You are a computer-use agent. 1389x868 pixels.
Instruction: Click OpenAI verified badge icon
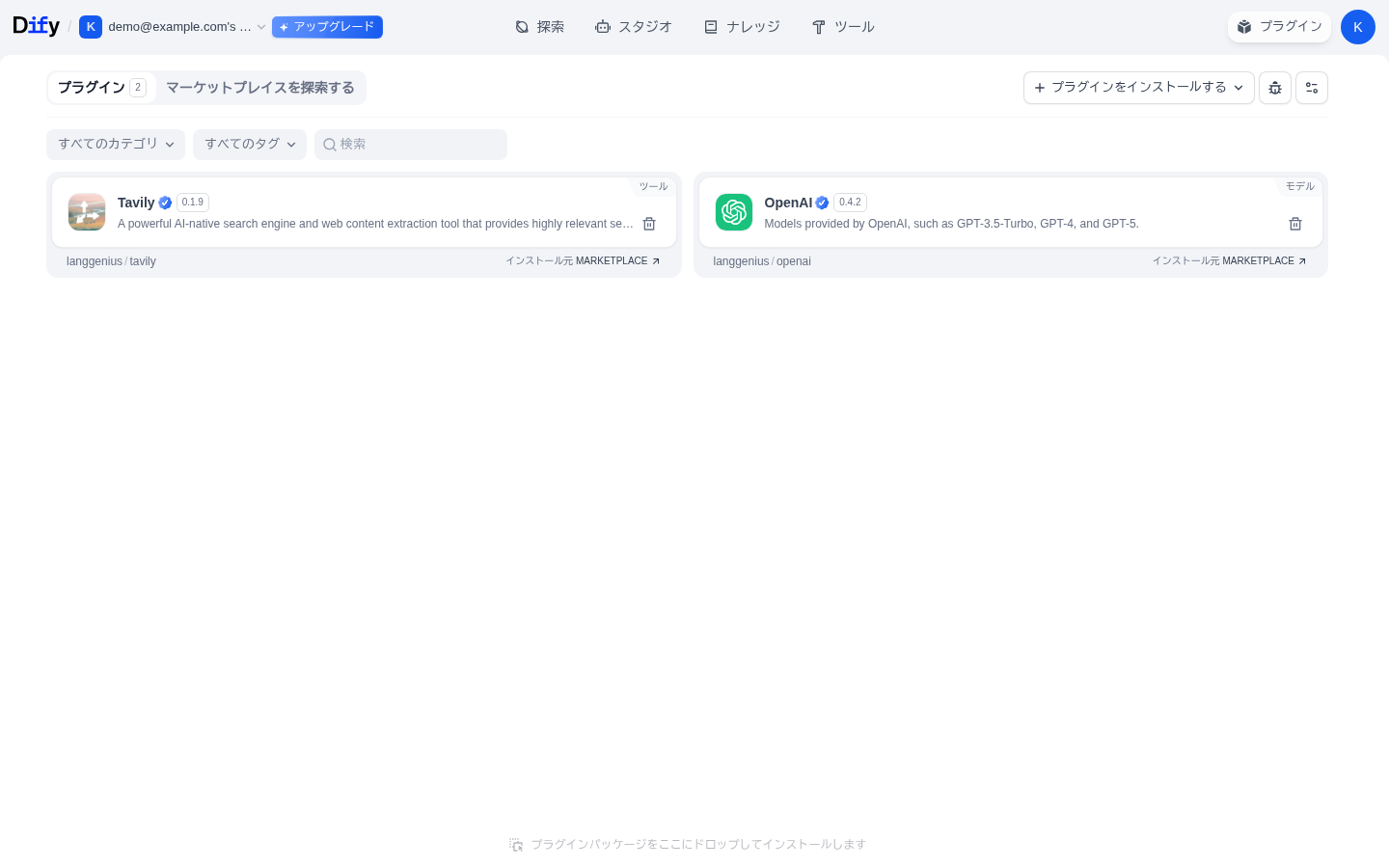coord(822,203)
